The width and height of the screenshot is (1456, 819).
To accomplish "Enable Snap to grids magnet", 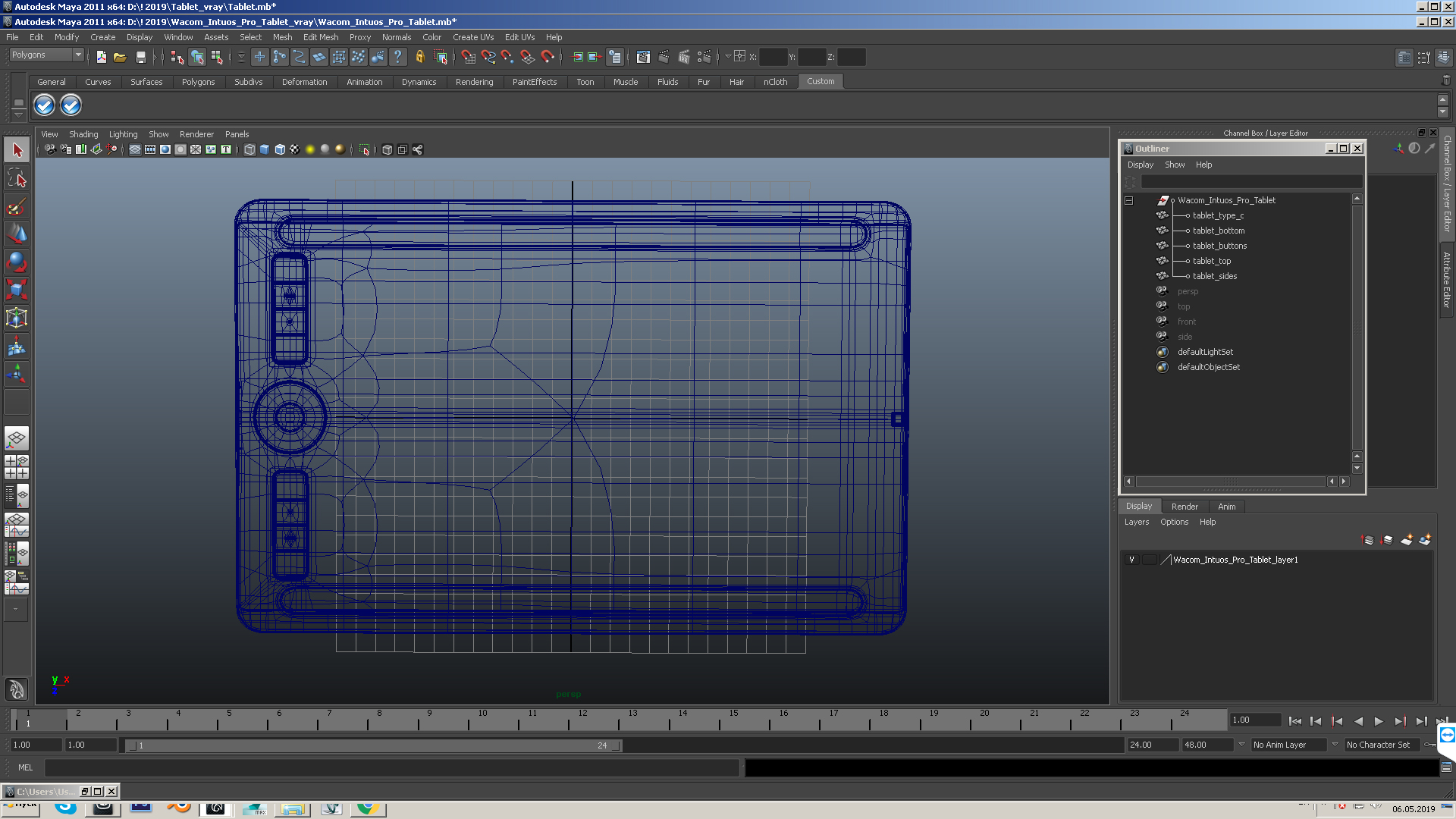I will coord(468,57).
